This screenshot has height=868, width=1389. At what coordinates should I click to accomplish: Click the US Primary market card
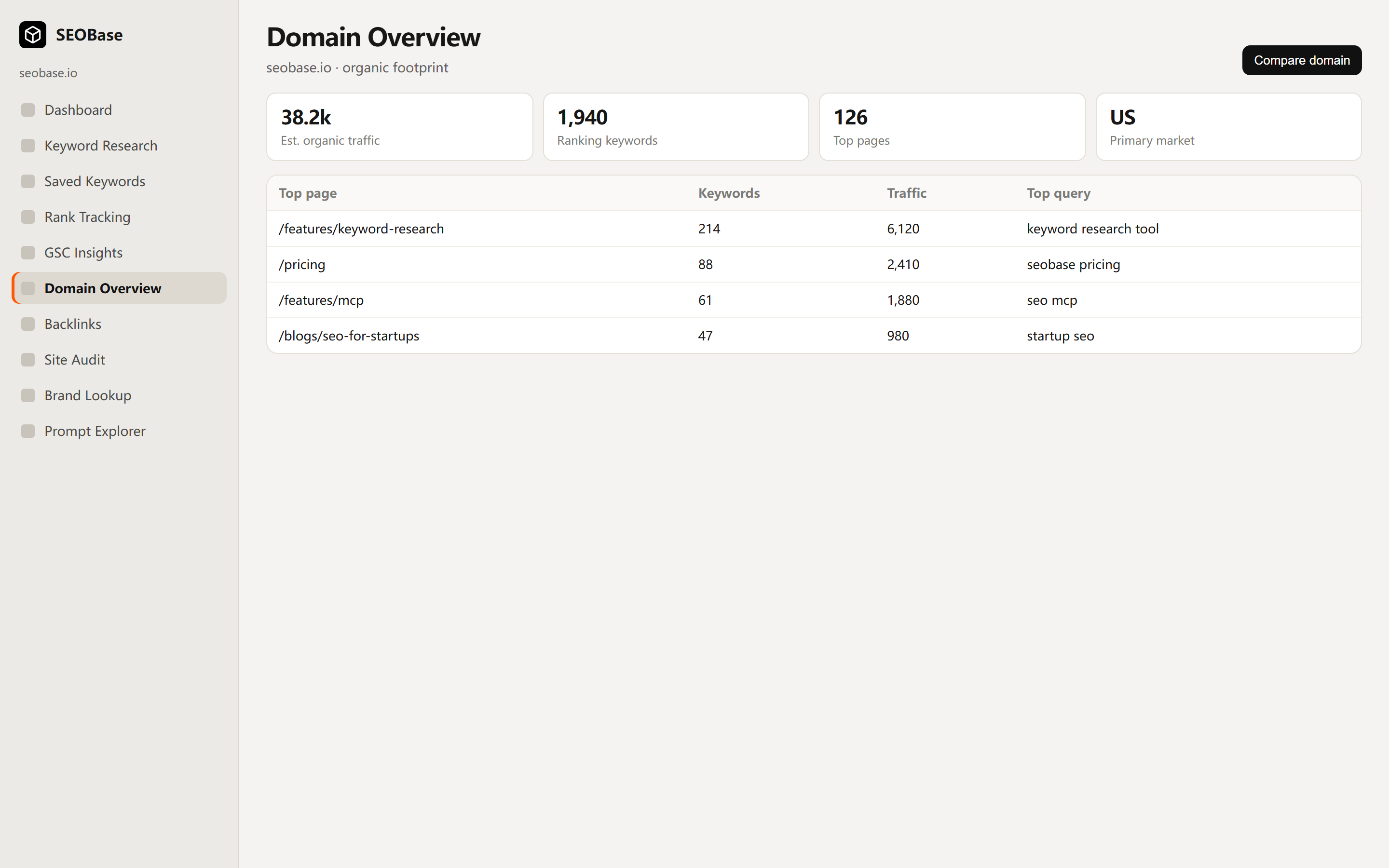point(1228,127)
